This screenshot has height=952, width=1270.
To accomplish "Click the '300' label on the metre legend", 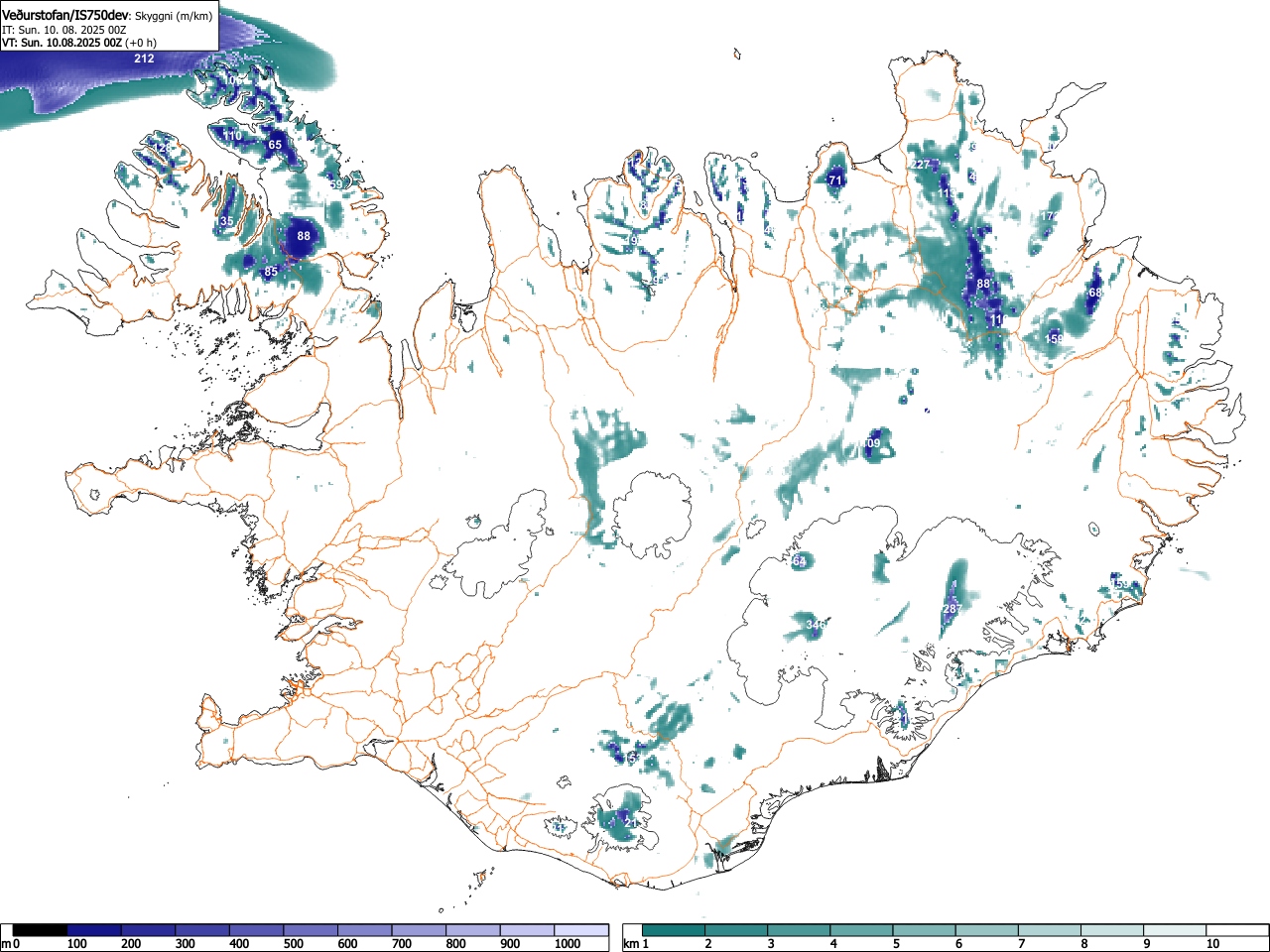I will [185, 944].
